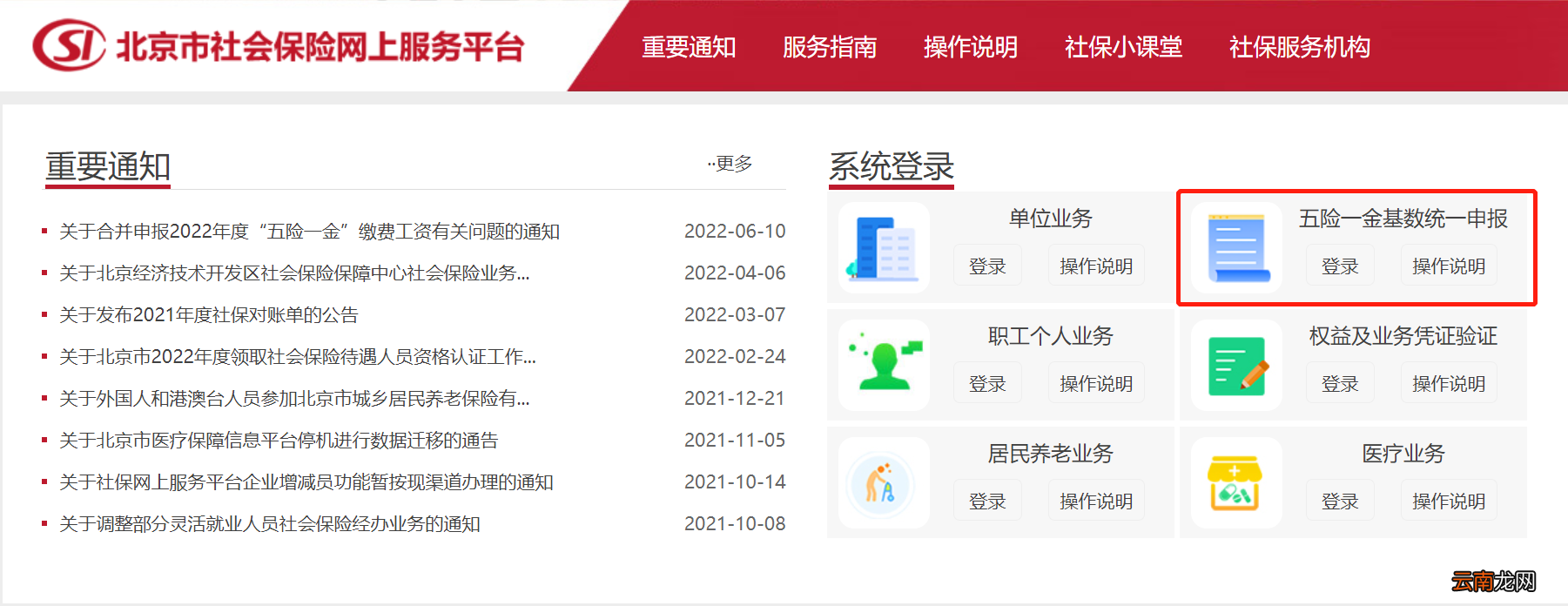This screenshot has width=1568, height=606.
Task: Open the 社保小课堂 menu item
Action: (1123, 47)
